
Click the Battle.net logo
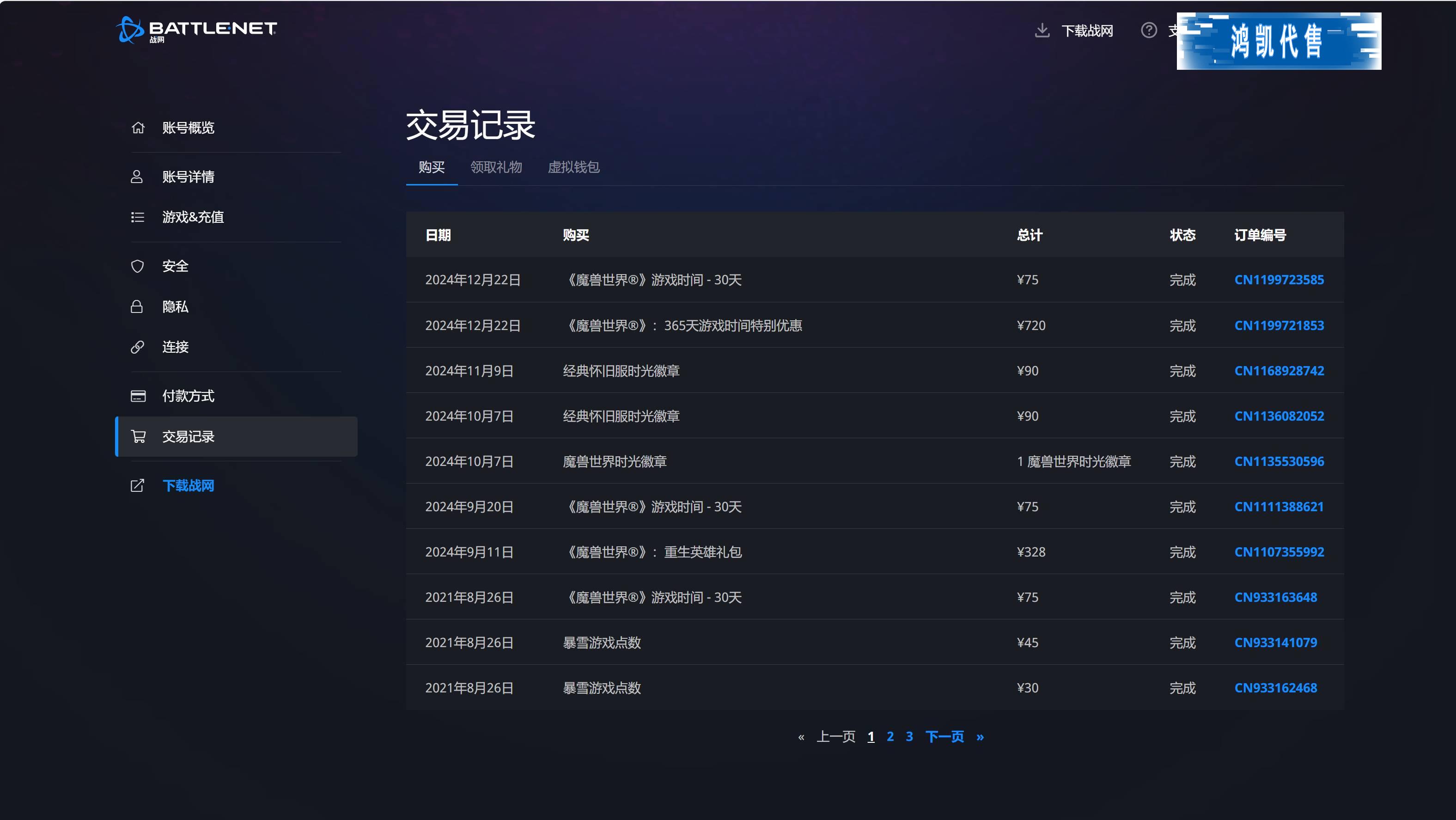point(196,30)
